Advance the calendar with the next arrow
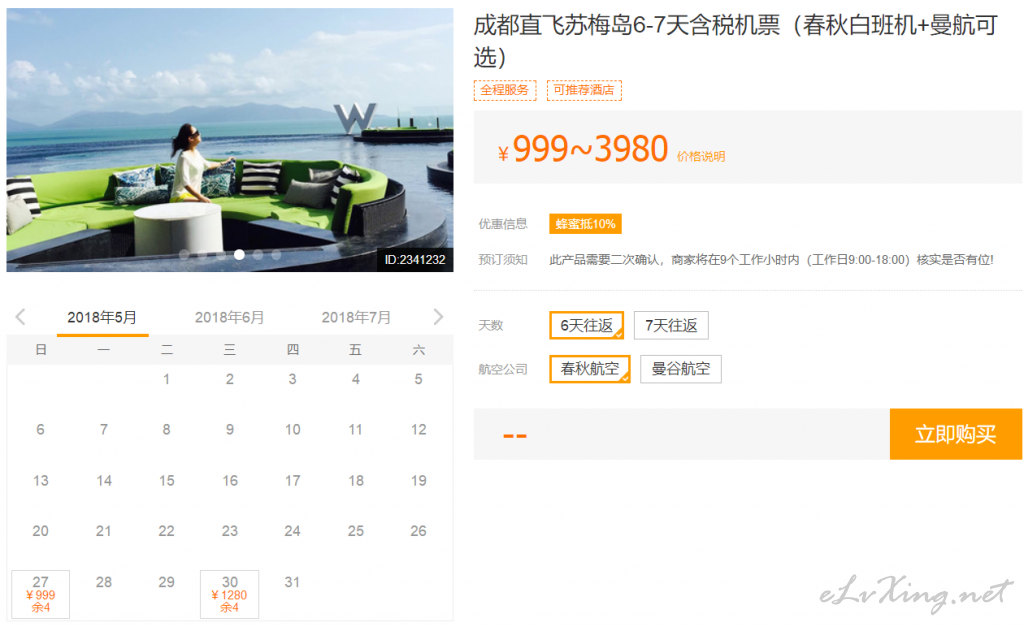The height and width of the screenshot is (627, 1024). 438,317
